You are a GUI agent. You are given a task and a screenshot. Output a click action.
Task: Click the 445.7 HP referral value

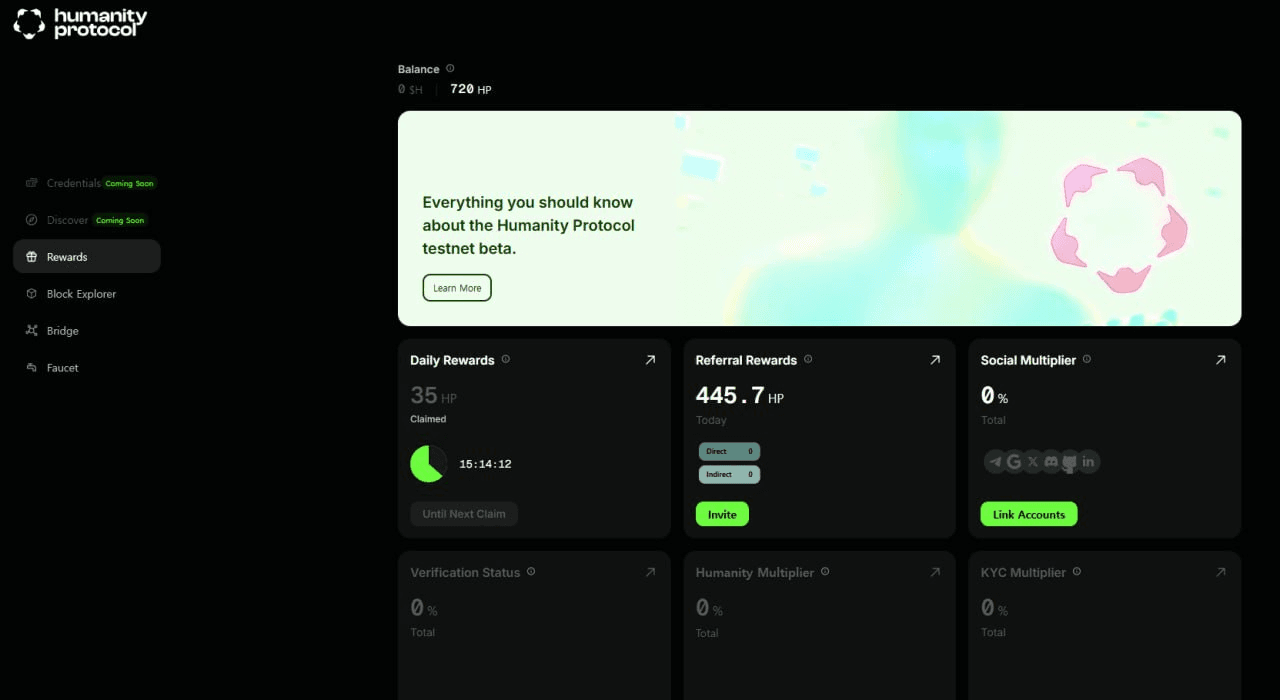740,396
